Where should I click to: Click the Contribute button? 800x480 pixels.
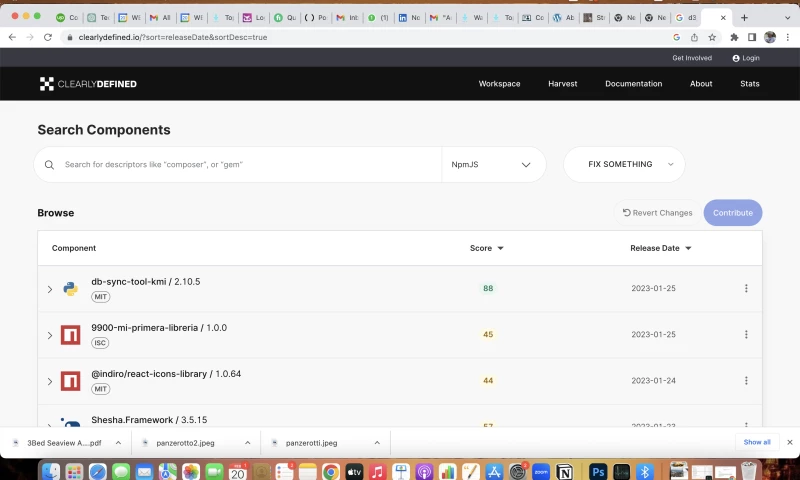(x=733, y=213)
